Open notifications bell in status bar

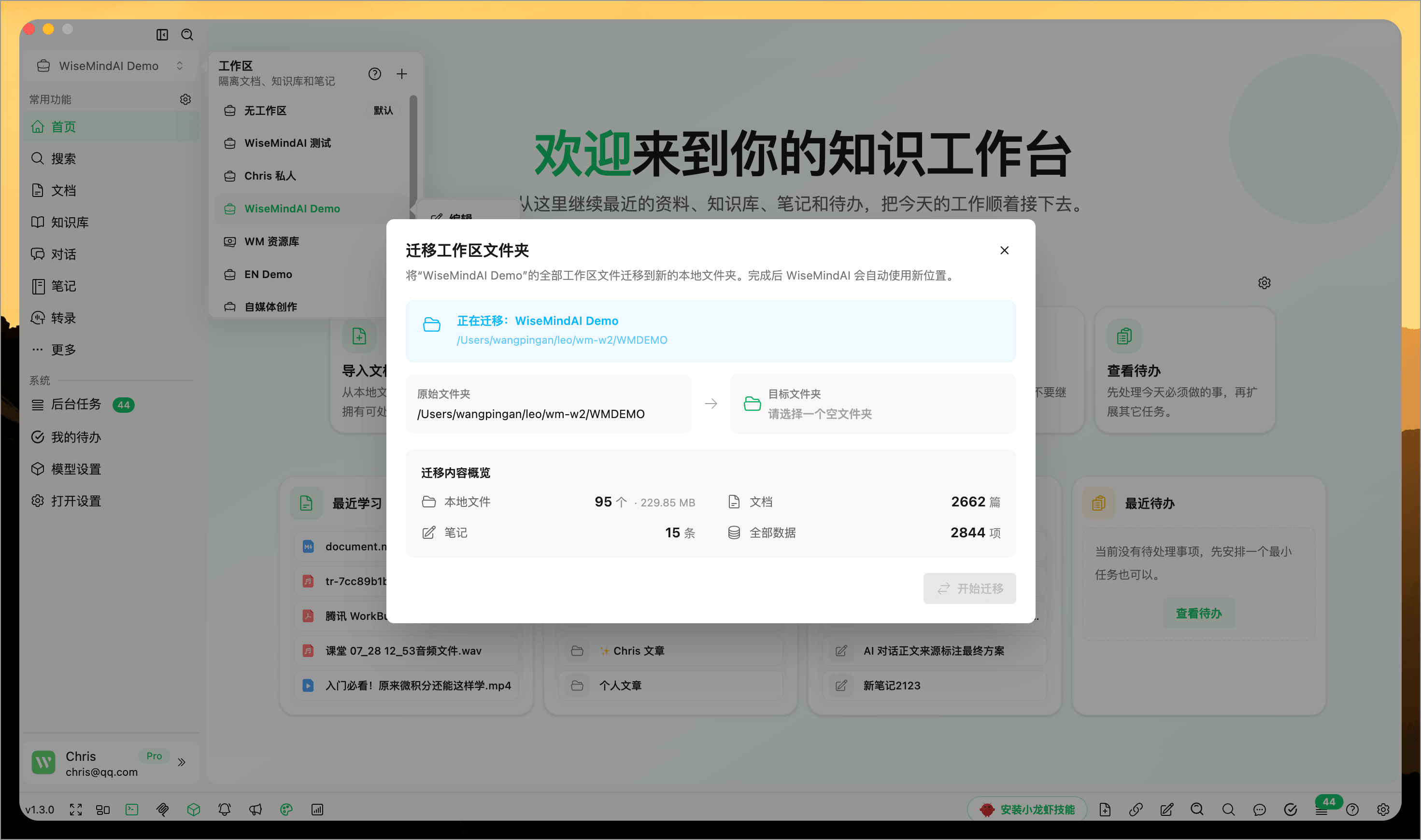224,810
